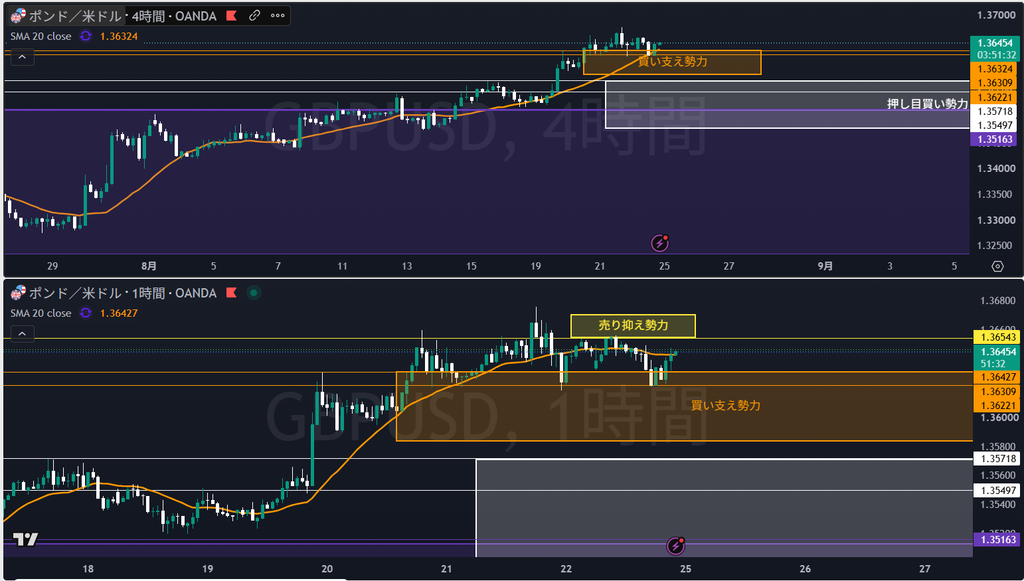Collapse the indicator legend on the 4時間 chart
1024x581 pixels.
22,57
